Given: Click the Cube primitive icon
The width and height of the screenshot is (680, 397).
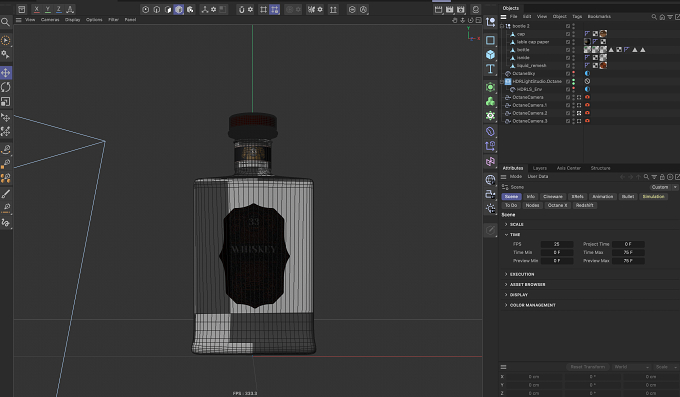Looking at the screenshot, I should pyautogui.click(x=490, y=54).
